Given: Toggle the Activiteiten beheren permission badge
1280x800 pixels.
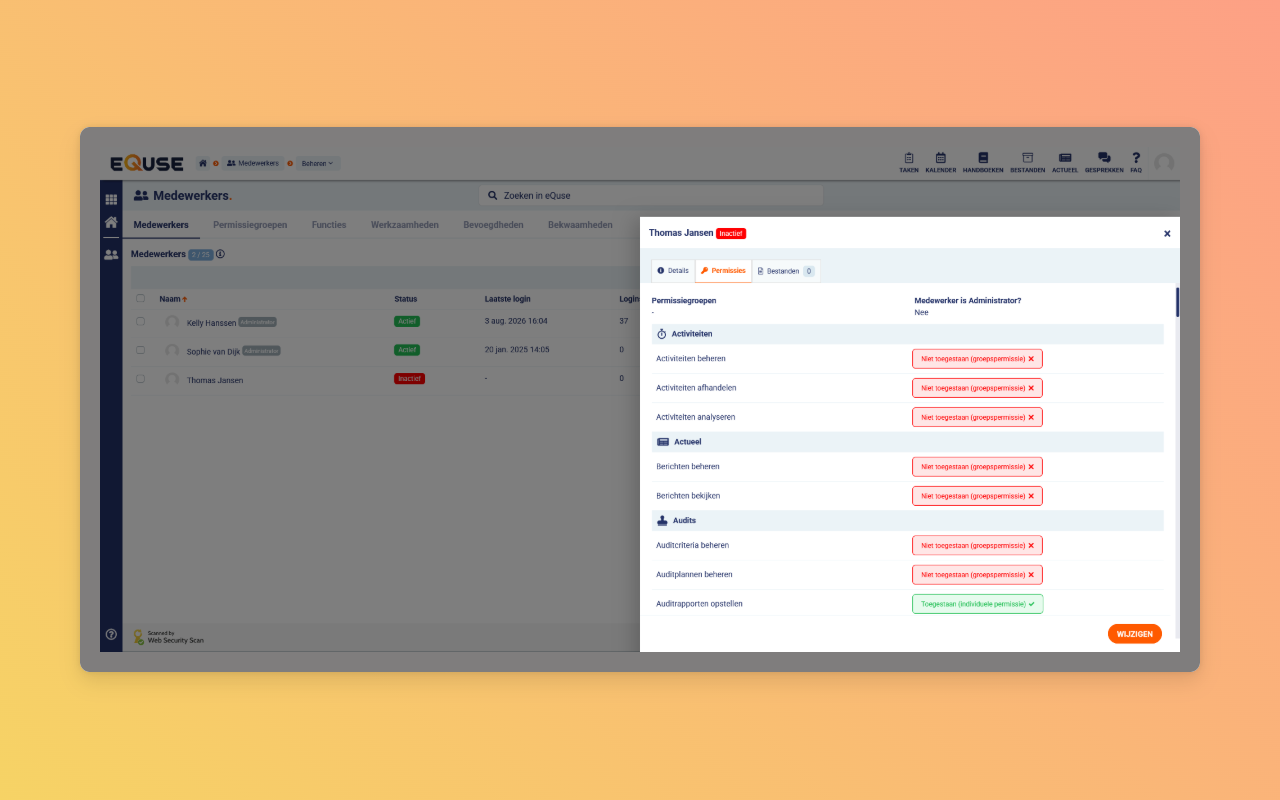Looking at the screenshot, I should (977, 358).
